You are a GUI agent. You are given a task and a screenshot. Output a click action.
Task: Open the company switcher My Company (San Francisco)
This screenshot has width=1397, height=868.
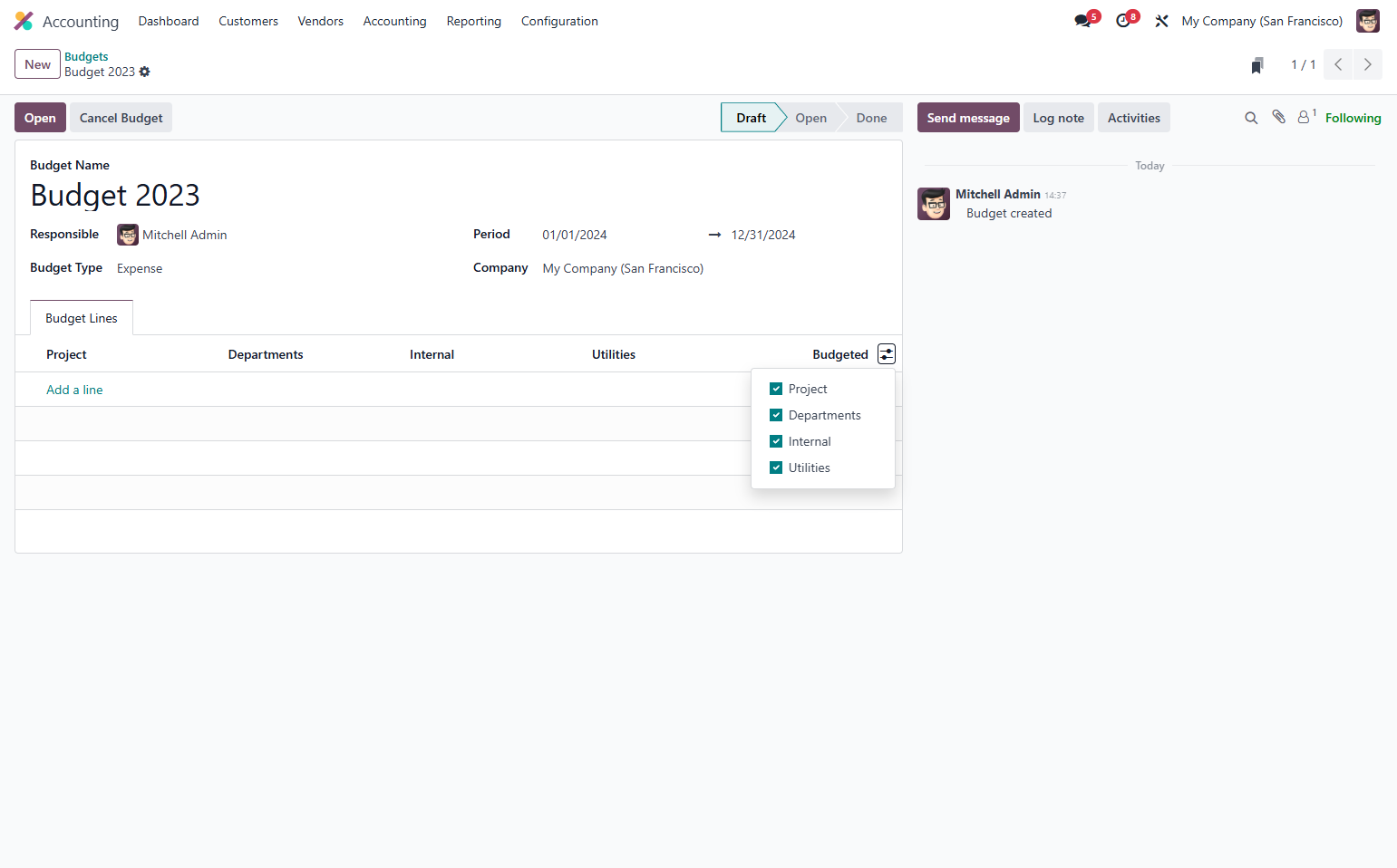[1262, 21]
